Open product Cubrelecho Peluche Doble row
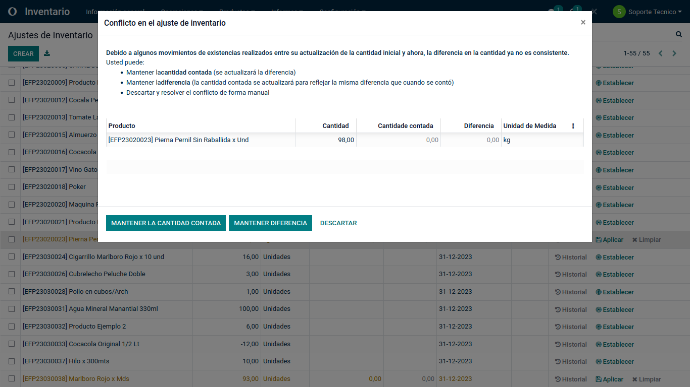 coord(84,274)
